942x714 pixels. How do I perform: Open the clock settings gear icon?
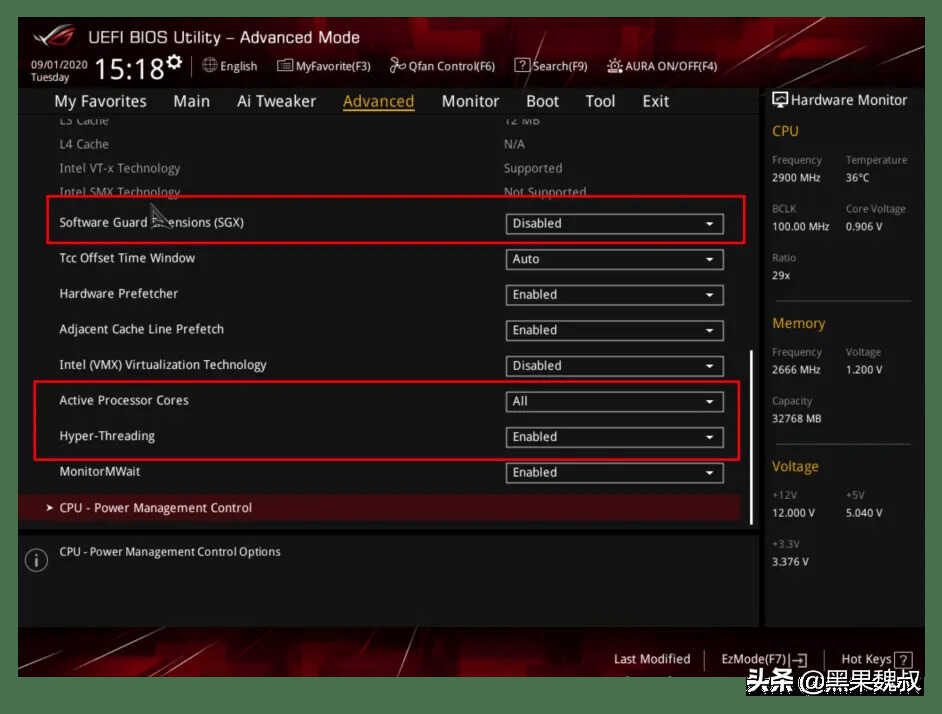174,62
